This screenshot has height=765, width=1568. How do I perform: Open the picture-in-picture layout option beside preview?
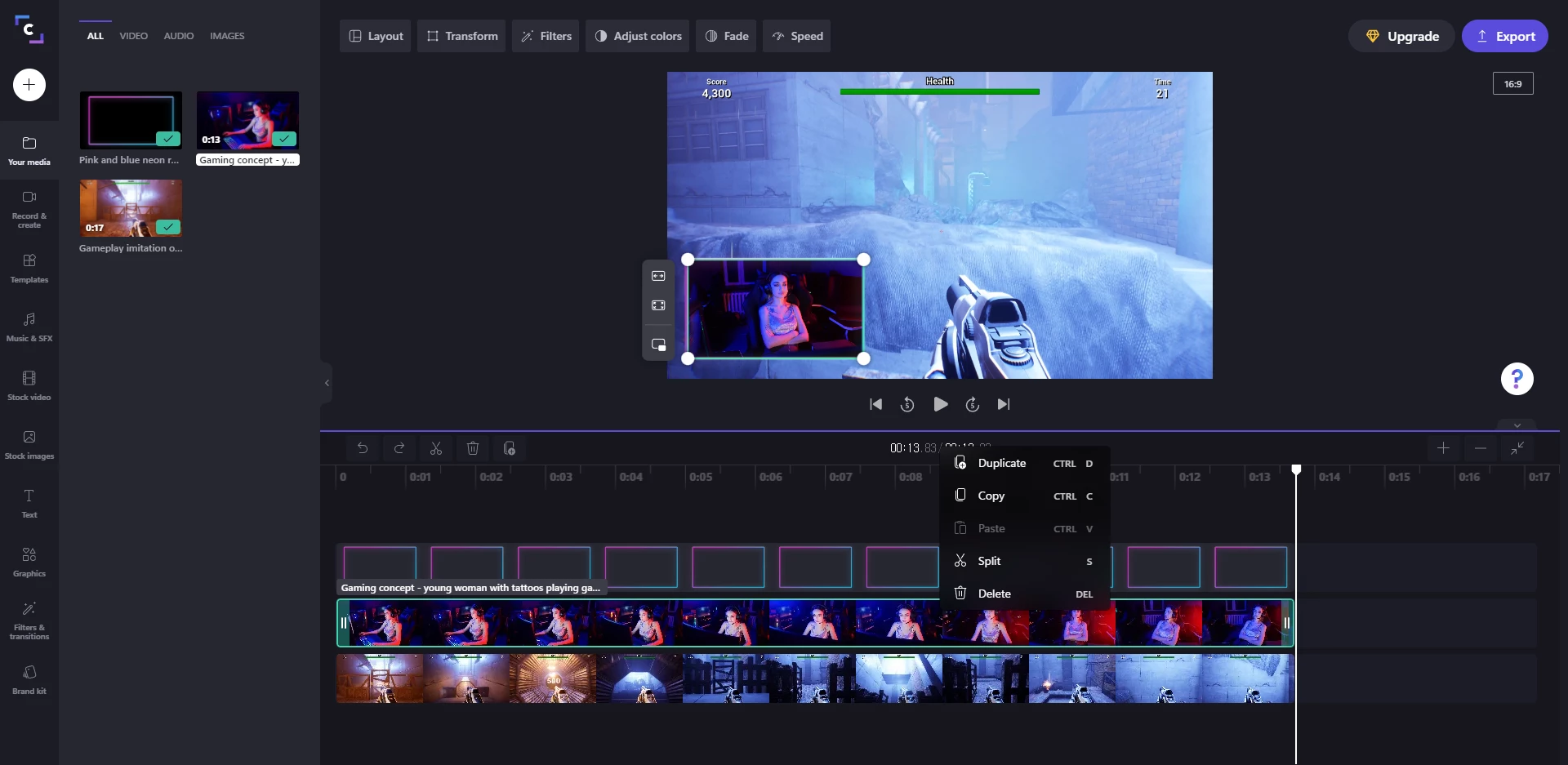click(x=658, y=344)
